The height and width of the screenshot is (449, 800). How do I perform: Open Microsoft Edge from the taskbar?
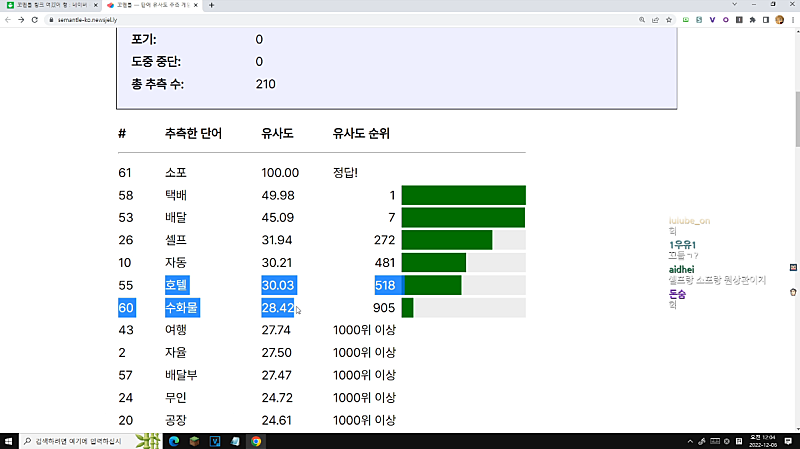pos(173,441)
